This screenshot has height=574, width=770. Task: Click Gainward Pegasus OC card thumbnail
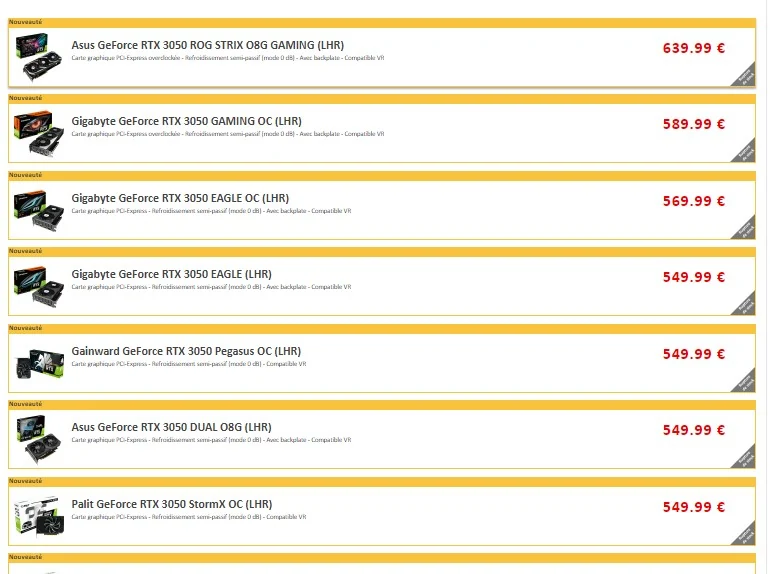click(x=40, y=364)
